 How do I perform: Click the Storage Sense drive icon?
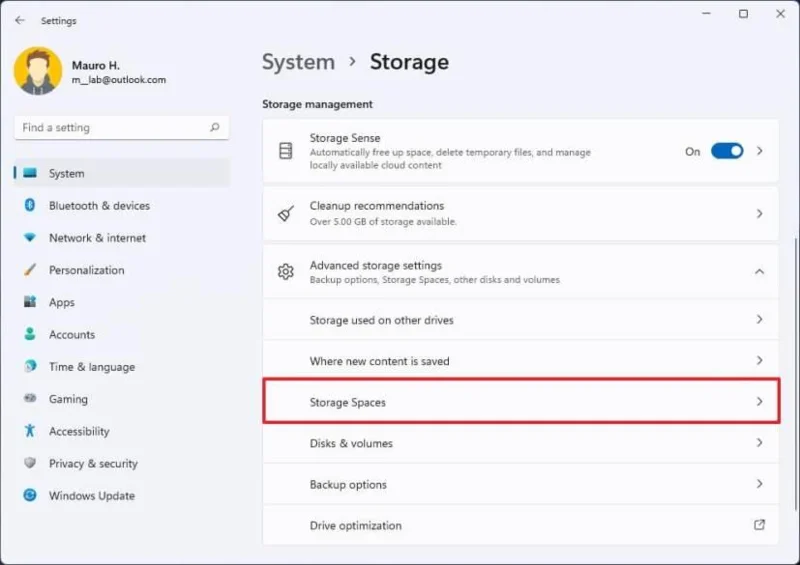(x=286, y=151)
